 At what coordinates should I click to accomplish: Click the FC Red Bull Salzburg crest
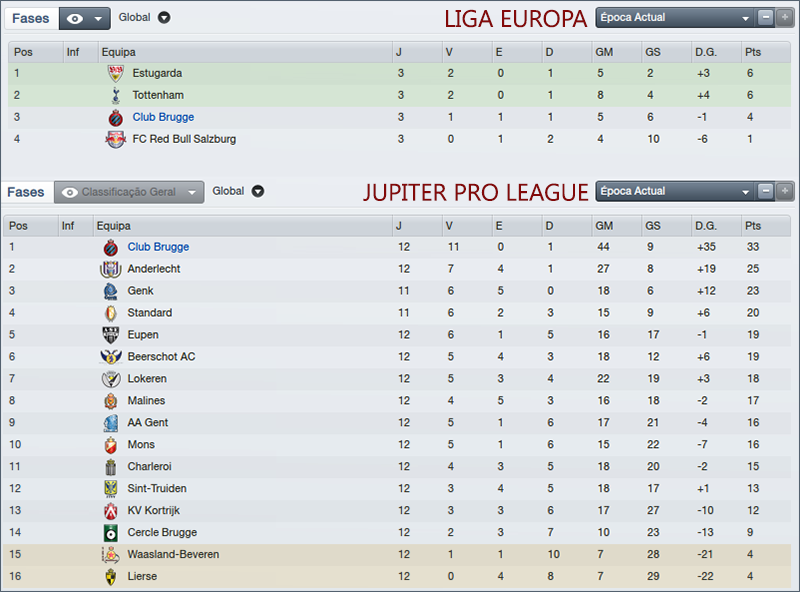coord(117,139)
